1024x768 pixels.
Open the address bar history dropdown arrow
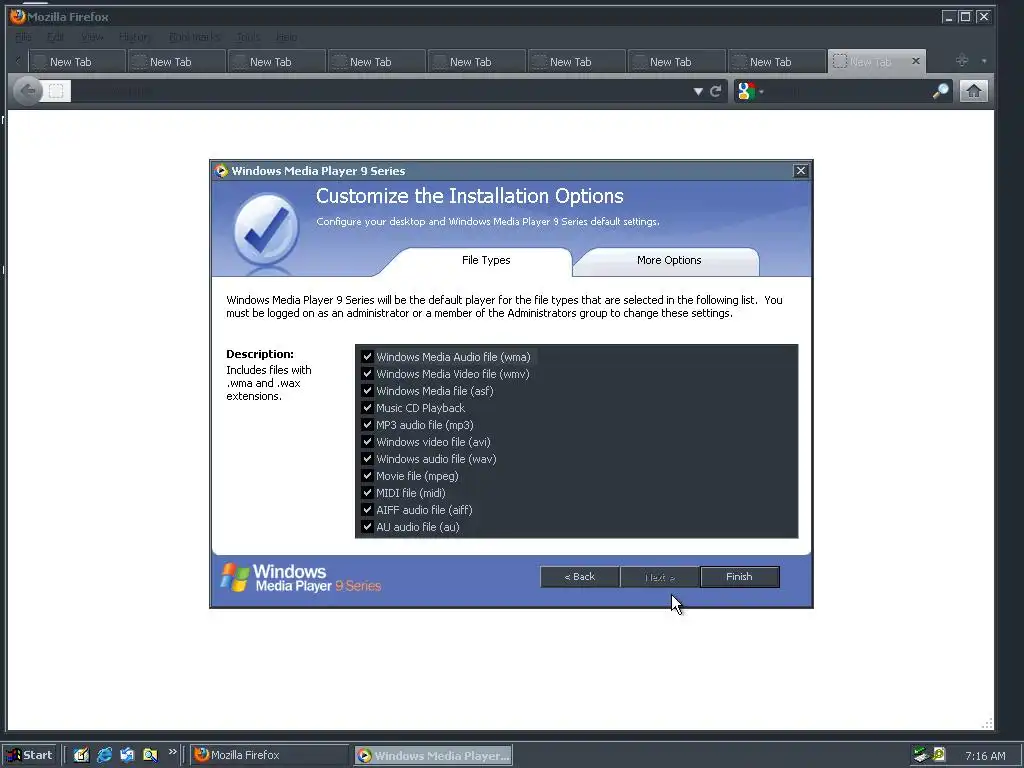pyautogui.click(x=698, y=91)
